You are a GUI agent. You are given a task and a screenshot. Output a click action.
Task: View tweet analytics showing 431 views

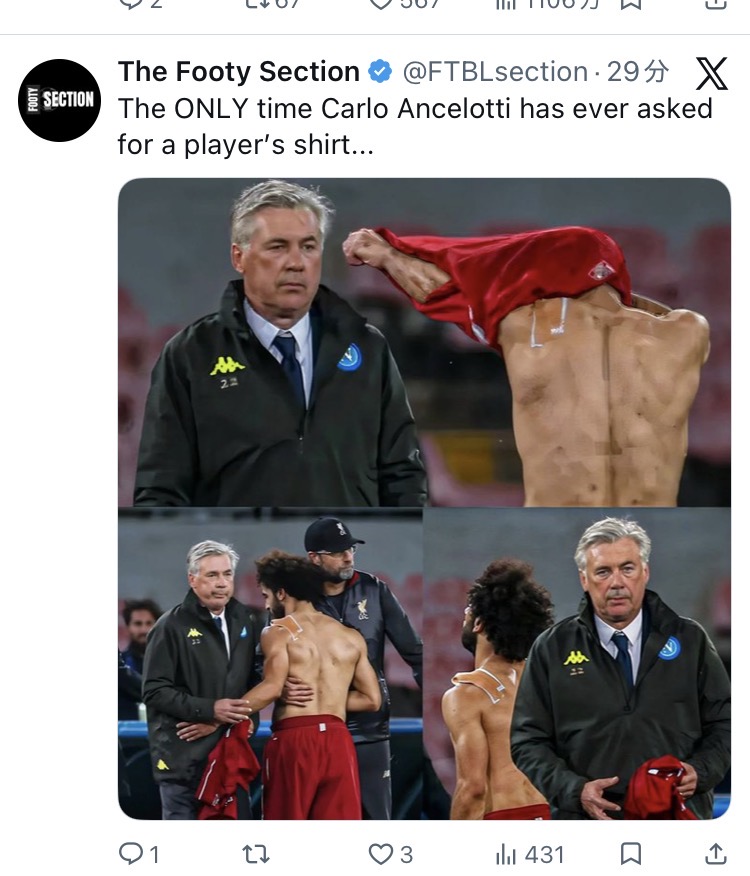point(530,854)
